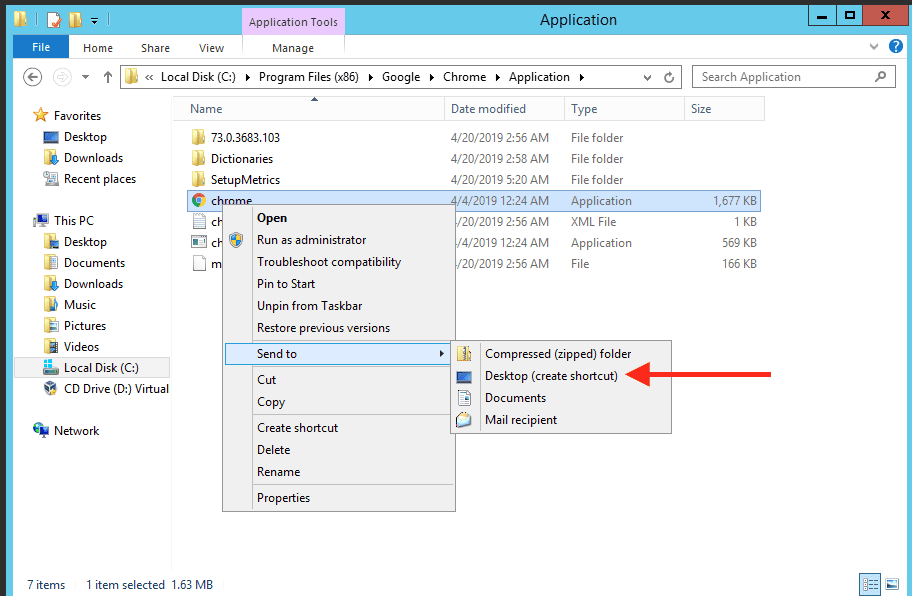Select Run as administrator menu item
The height and width of the screenshot is (596, 912).
coord(311,240)
